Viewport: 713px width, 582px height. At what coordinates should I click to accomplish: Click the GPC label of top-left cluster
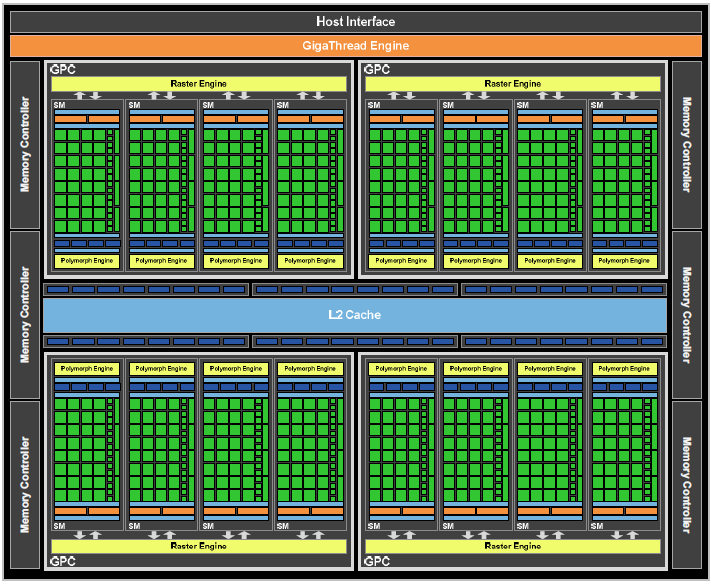coord(63,70)
